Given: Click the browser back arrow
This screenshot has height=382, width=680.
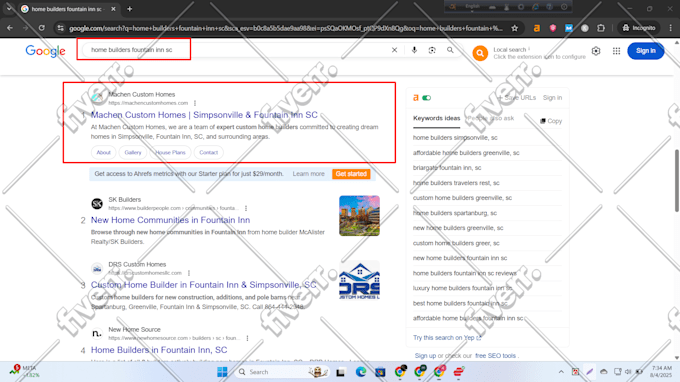Looking at the screenshot, I should coord(10,28).
